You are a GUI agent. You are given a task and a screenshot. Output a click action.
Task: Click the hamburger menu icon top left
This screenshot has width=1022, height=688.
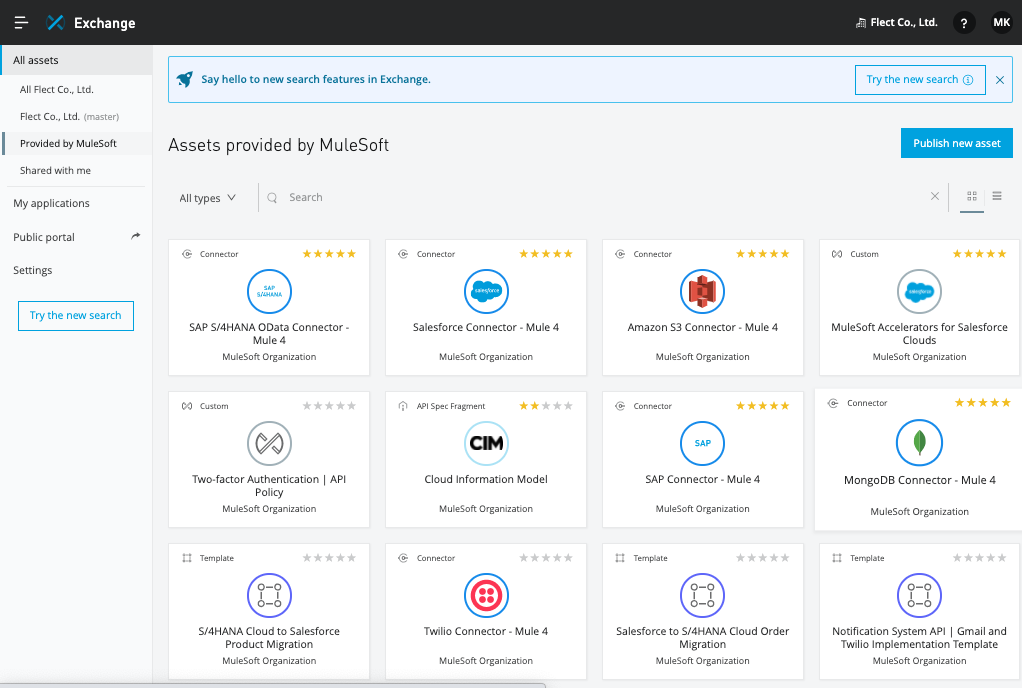point(20,22)
